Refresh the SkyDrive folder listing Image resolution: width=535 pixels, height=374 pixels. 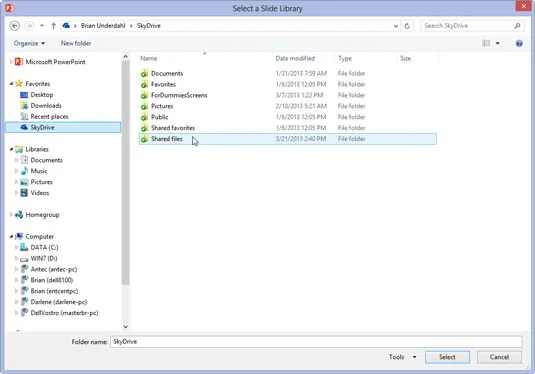click(x=407, y=26)
